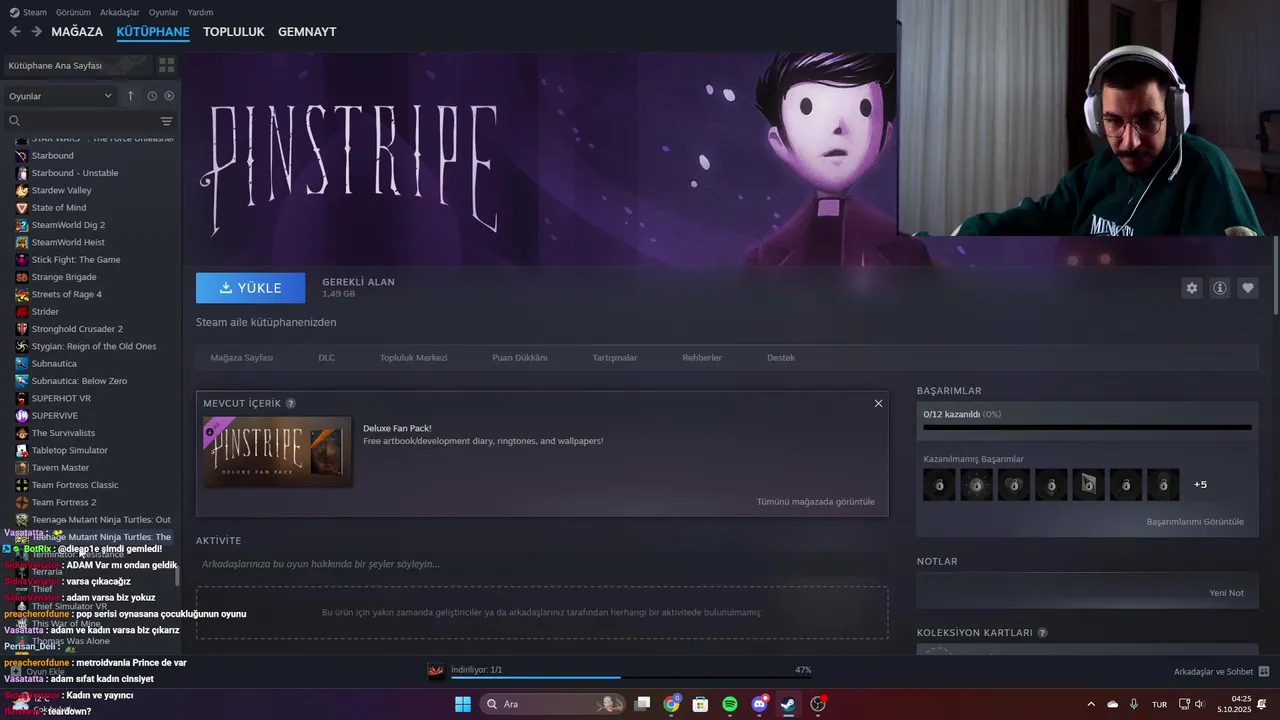Open the Oyunlar menu

click(x=163, y=12)
